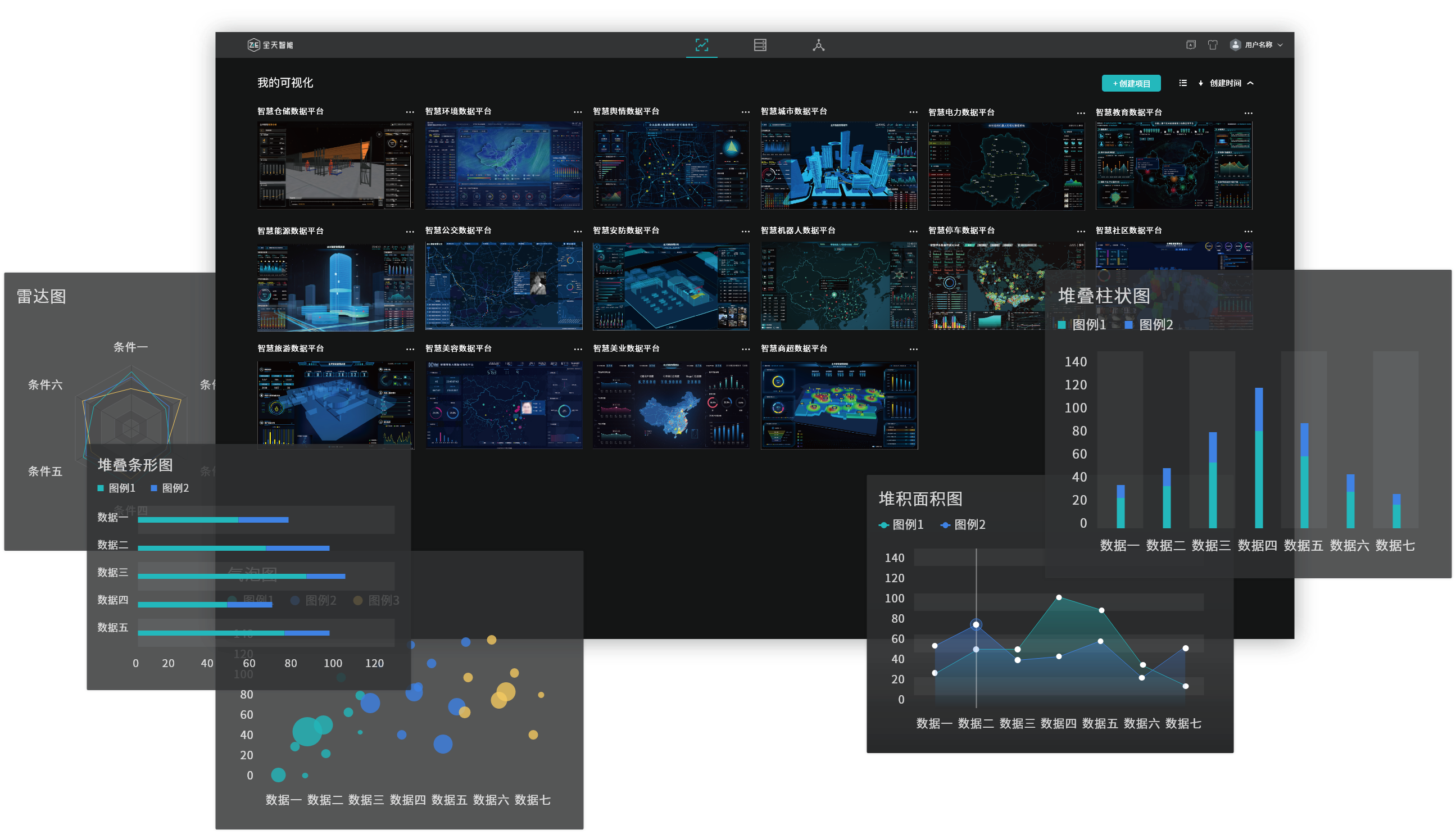The image size is (1456, 834).
Task: Open the 智慧能源数据平台 thumbnail
Action: [335, 288]
